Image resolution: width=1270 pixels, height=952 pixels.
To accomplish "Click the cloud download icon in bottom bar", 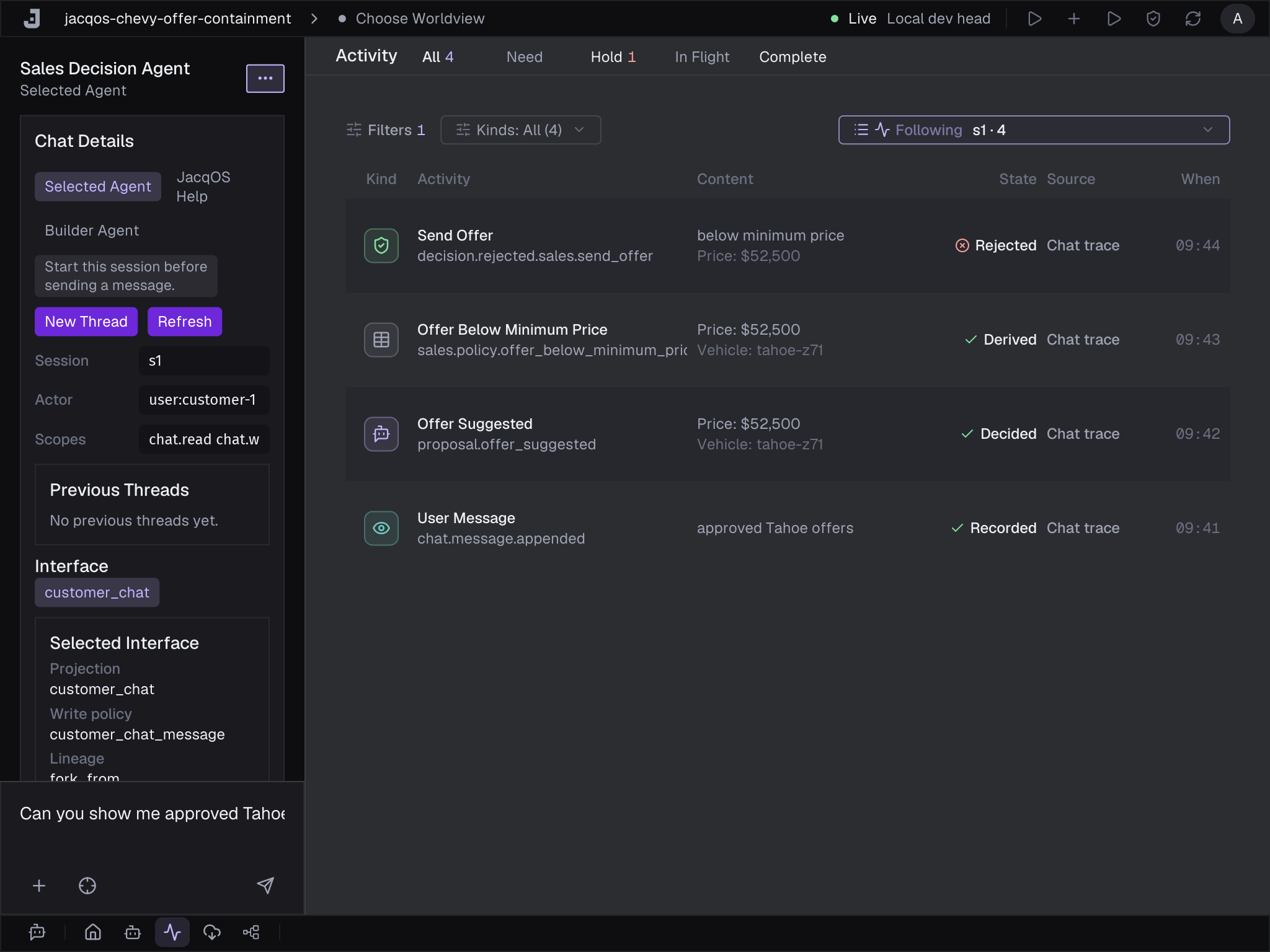I will tap(212, 932).
